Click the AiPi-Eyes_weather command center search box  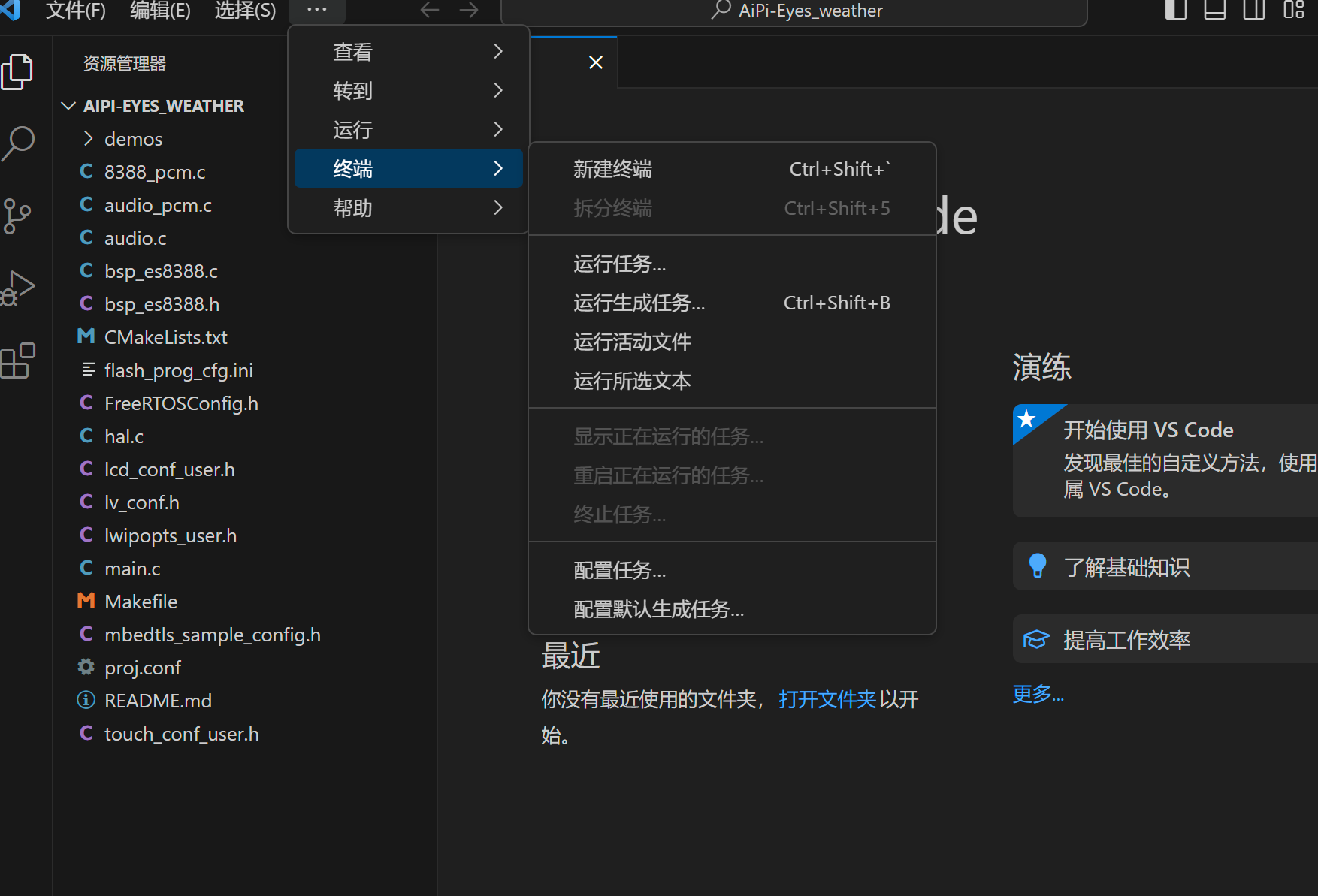[x=794, y=11]
